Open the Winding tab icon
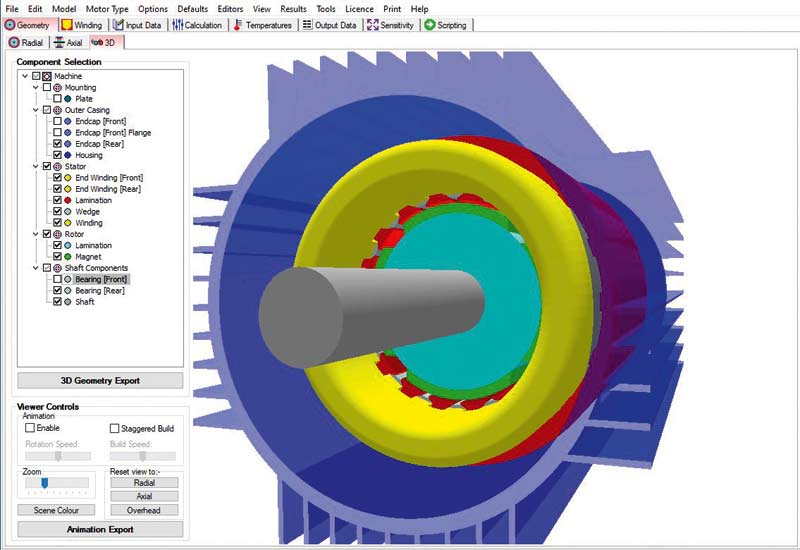800x550 pixels. click(x=66, y=25)
